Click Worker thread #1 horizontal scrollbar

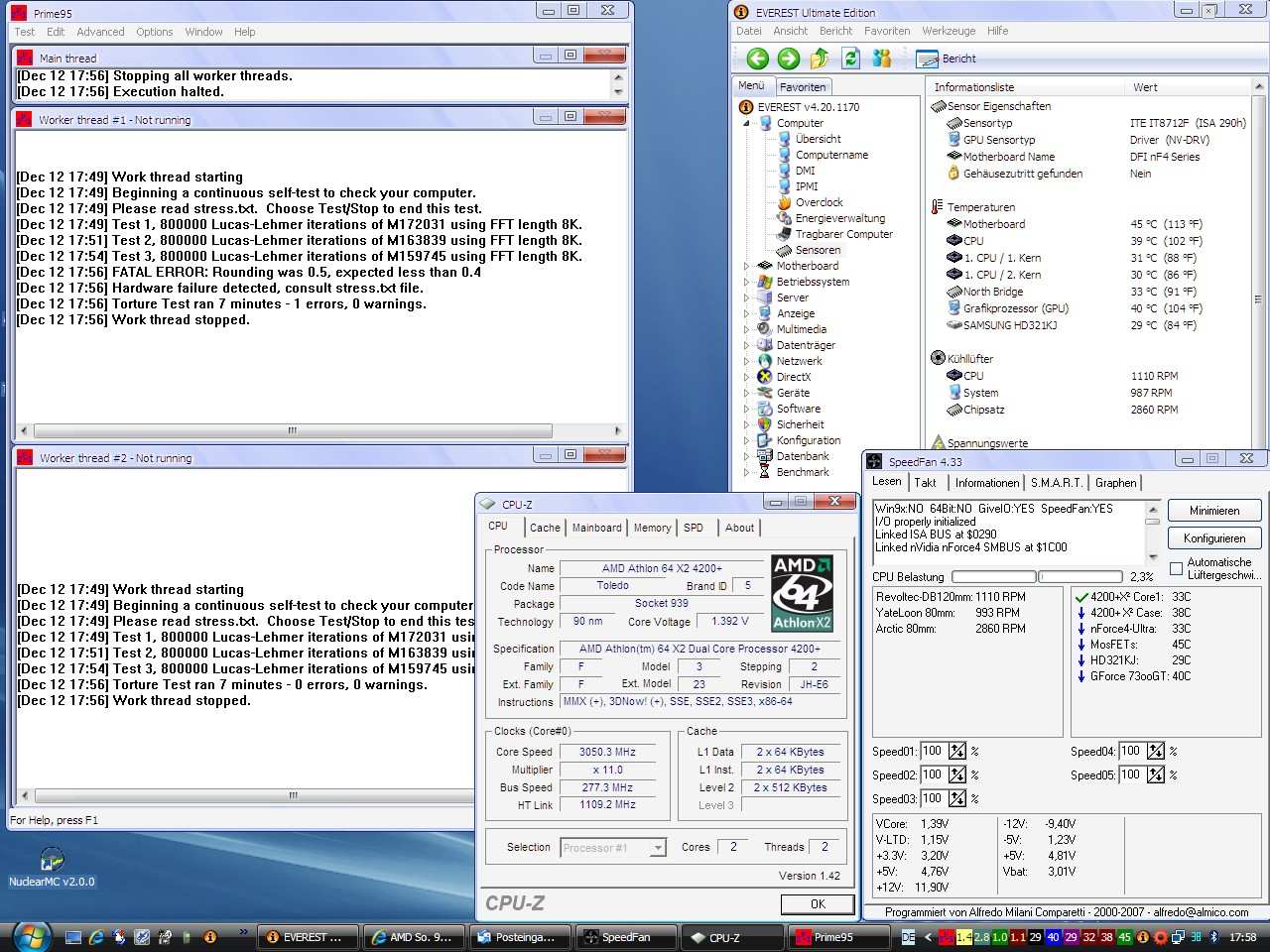(320, 431)
